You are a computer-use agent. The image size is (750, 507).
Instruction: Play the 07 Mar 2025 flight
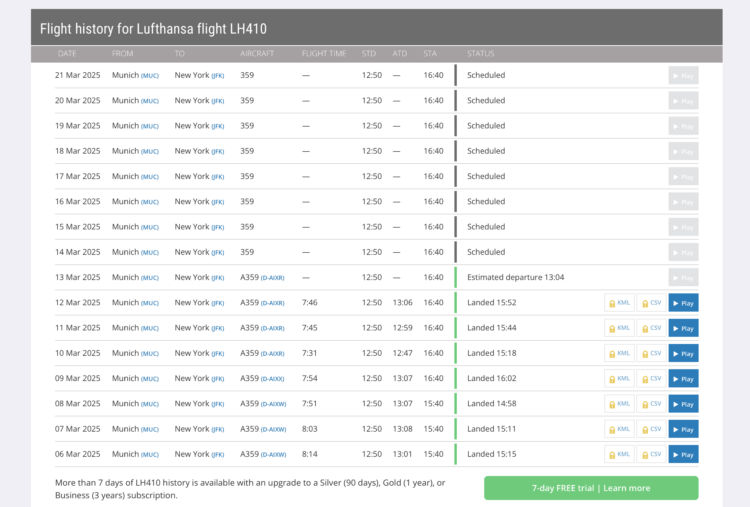click(683, 429)
